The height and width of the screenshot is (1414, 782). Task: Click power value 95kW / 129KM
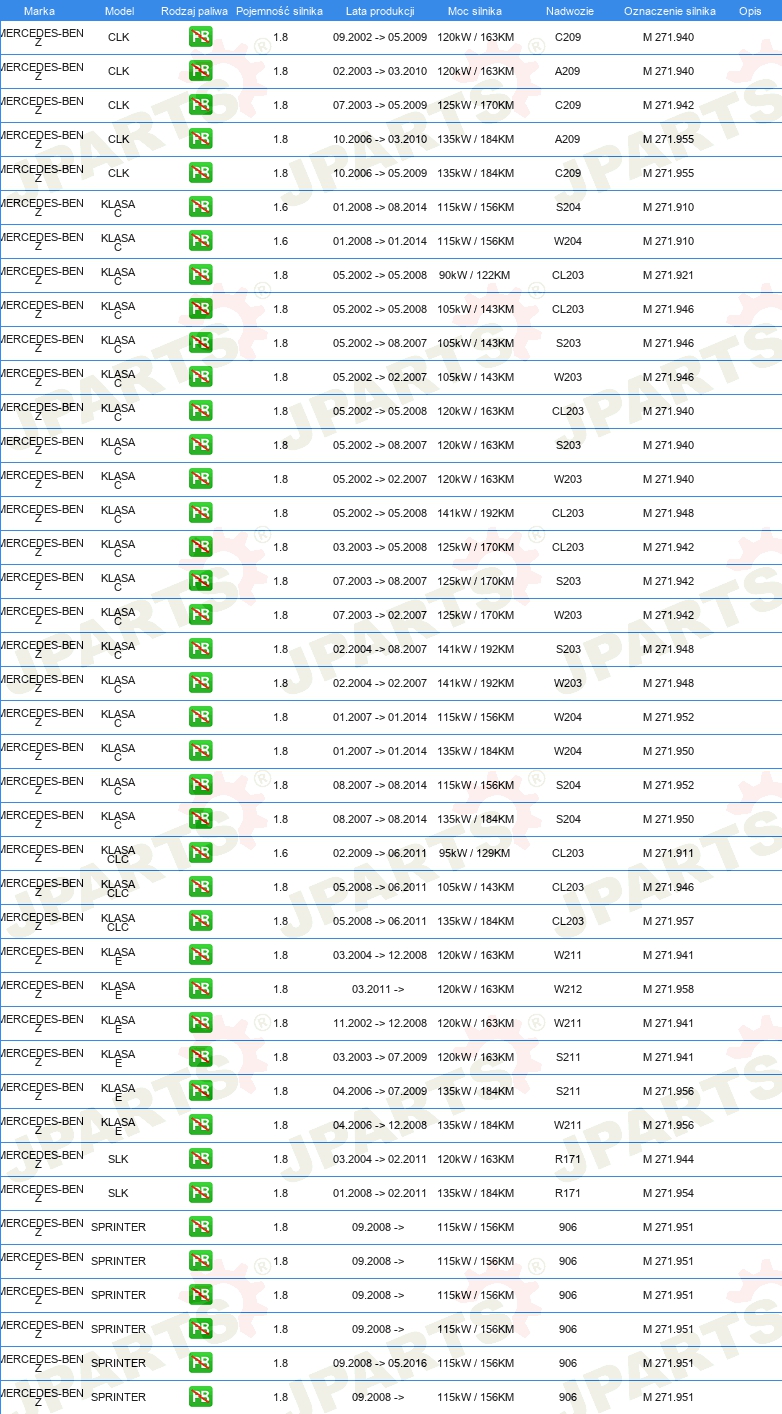coord(475,853)
